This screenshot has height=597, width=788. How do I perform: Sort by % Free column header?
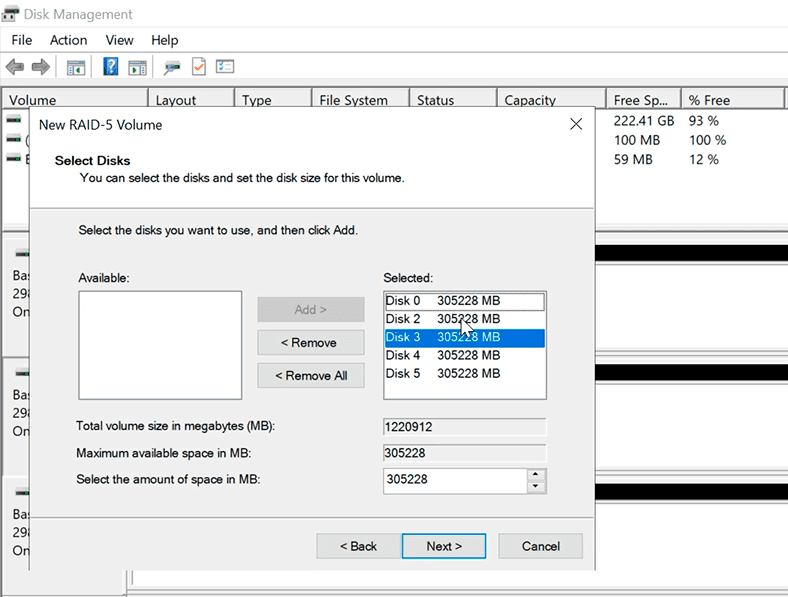(x=732, y=100)
